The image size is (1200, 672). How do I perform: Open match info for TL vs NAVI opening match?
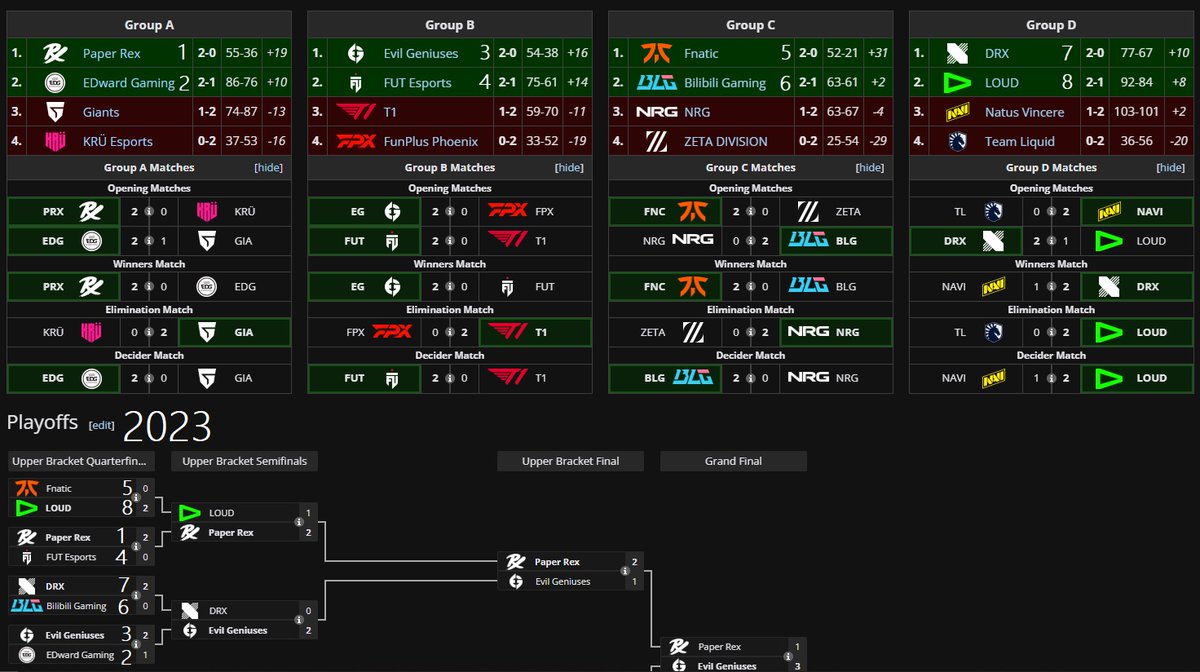coord(1051,212)
